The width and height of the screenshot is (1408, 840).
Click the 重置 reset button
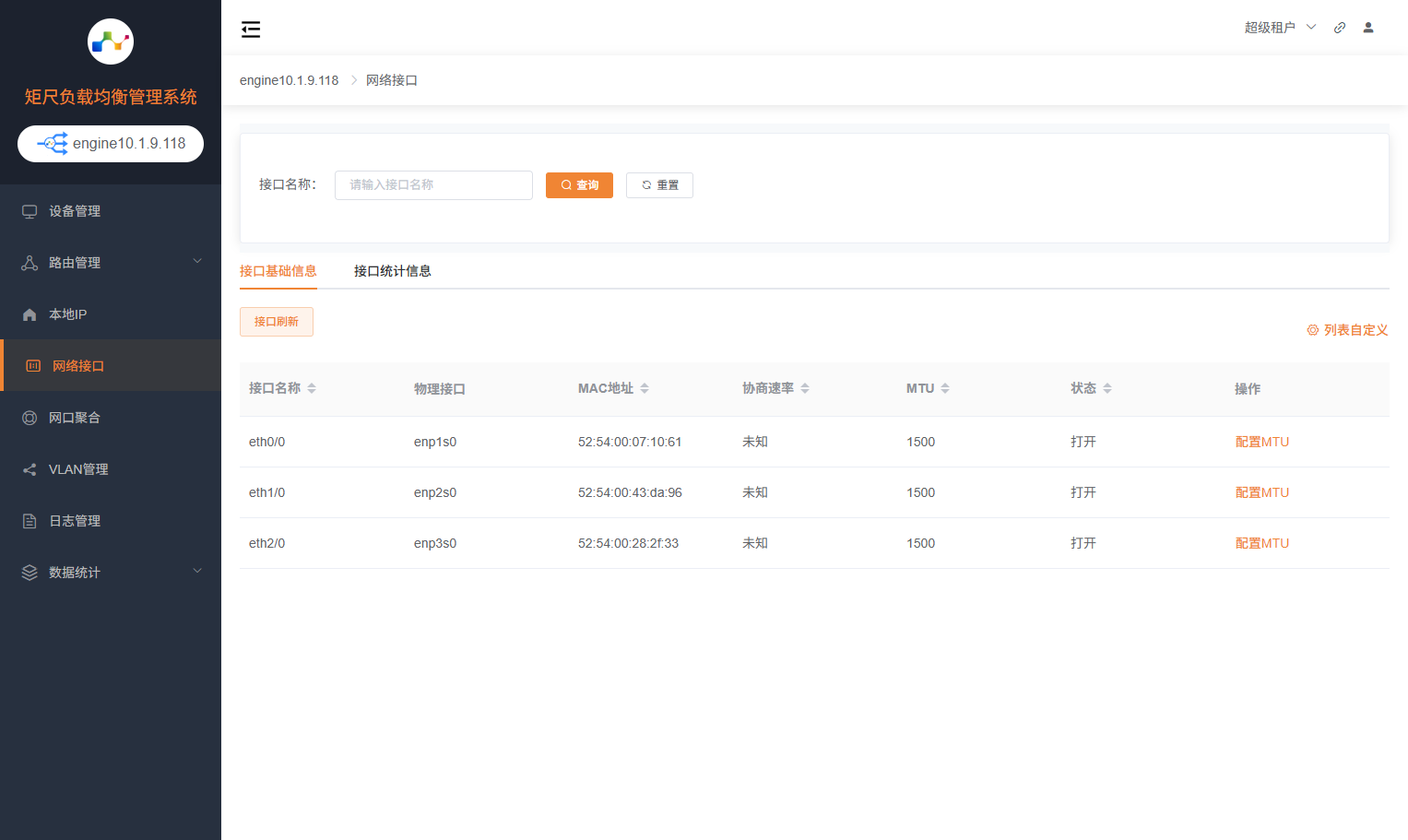coord(659,185)
